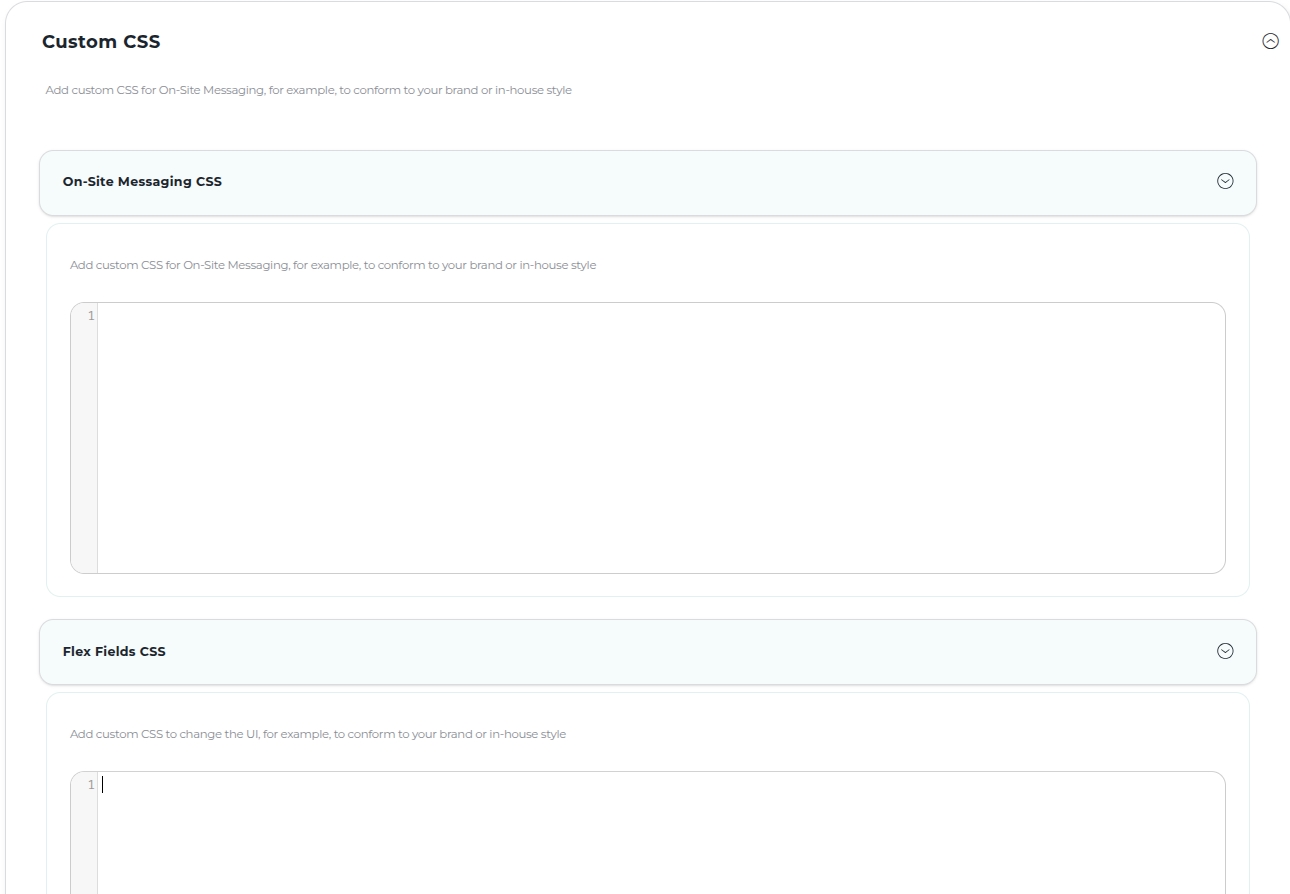Select line number 1 in On-Site Messaging editor

[91, 316]
